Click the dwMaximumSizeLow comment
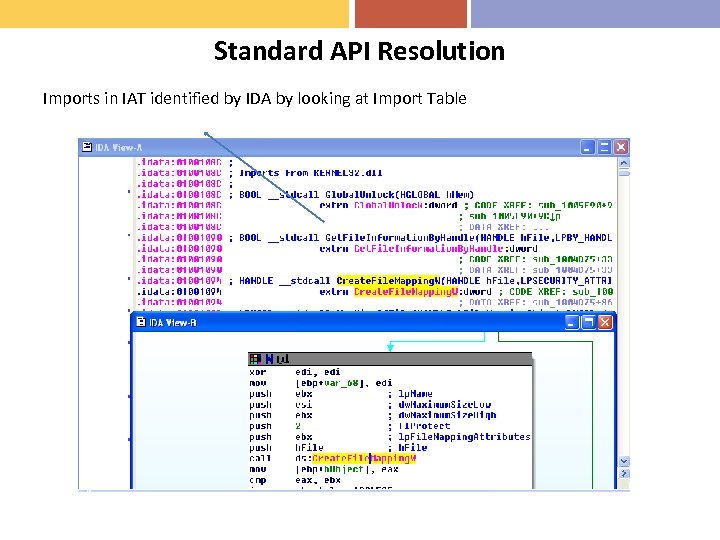Screen dimensions: 720x540 (444, 405)
